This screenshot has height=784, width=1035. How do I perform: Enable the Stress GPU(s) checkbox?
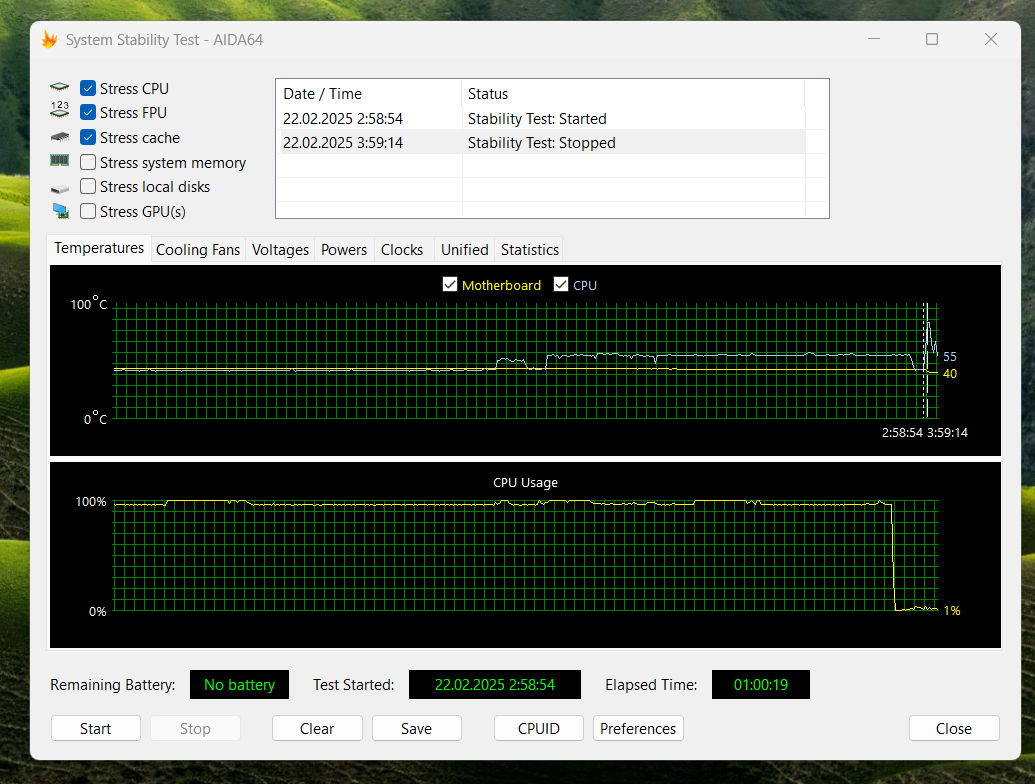88,211
